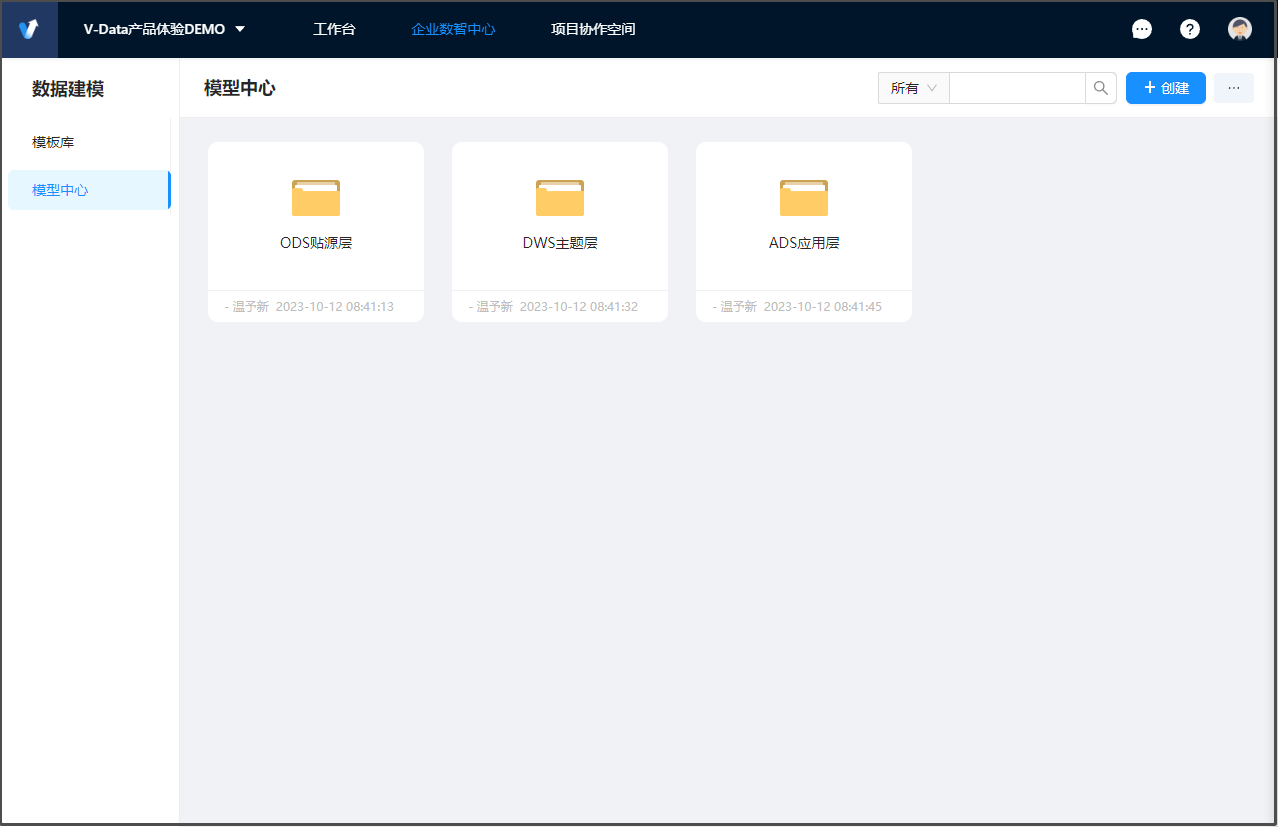Open the 所有 filter dropdown
1278x827 pixels.
pyautogui.click(x=913, y=88)
